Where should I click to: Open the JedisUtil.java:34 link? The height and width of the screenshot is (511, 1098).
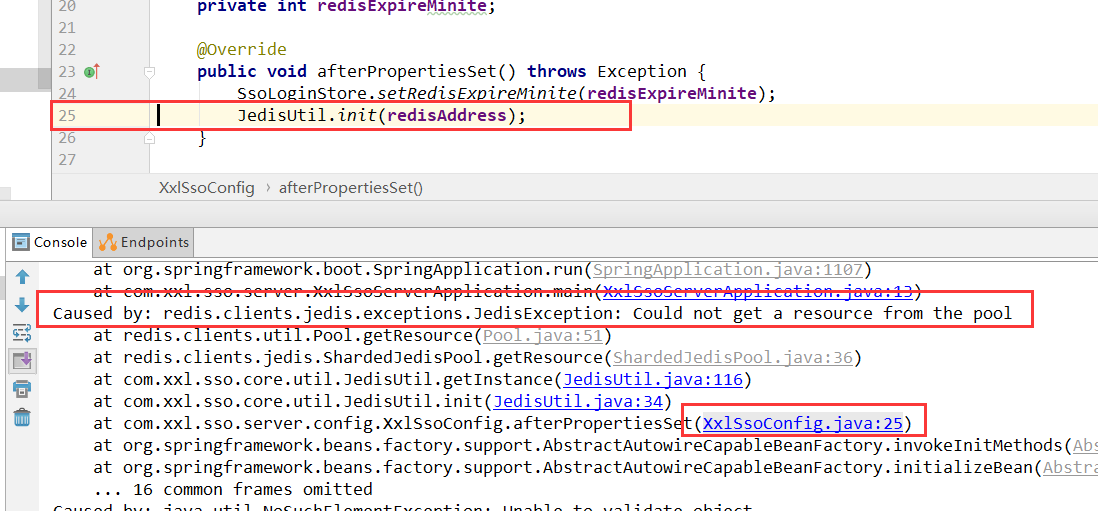pyautogui.click(x=577, y=402)
